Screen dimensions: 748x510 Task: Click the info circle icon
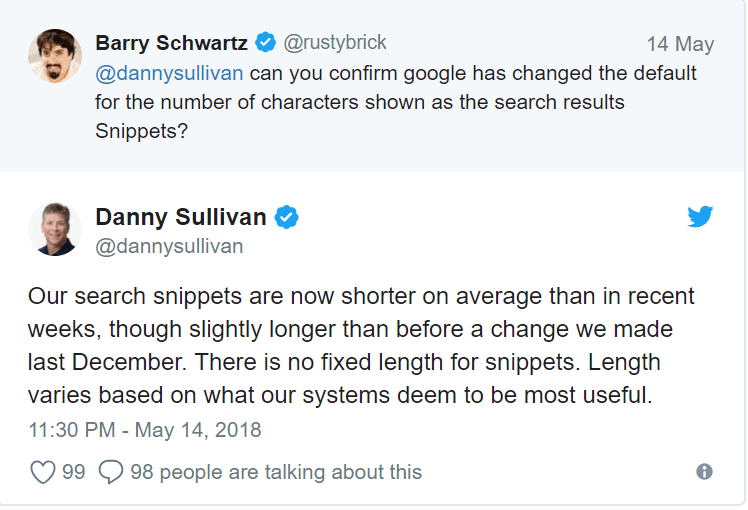(x=704, y=471)
